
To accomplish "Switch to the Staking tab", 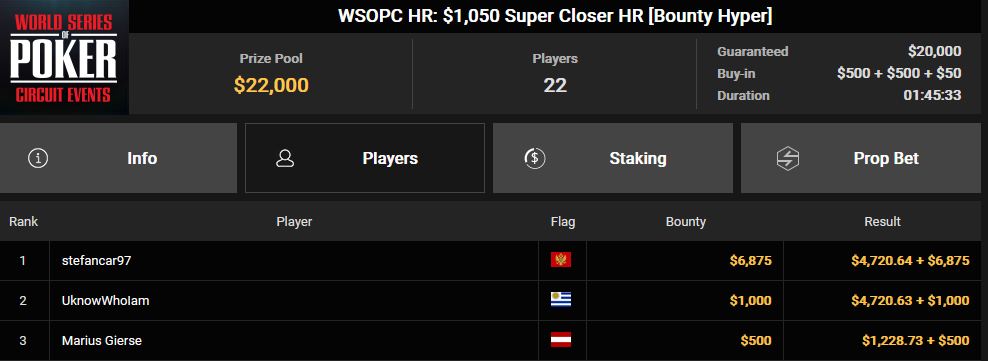I will click(612, 158).
